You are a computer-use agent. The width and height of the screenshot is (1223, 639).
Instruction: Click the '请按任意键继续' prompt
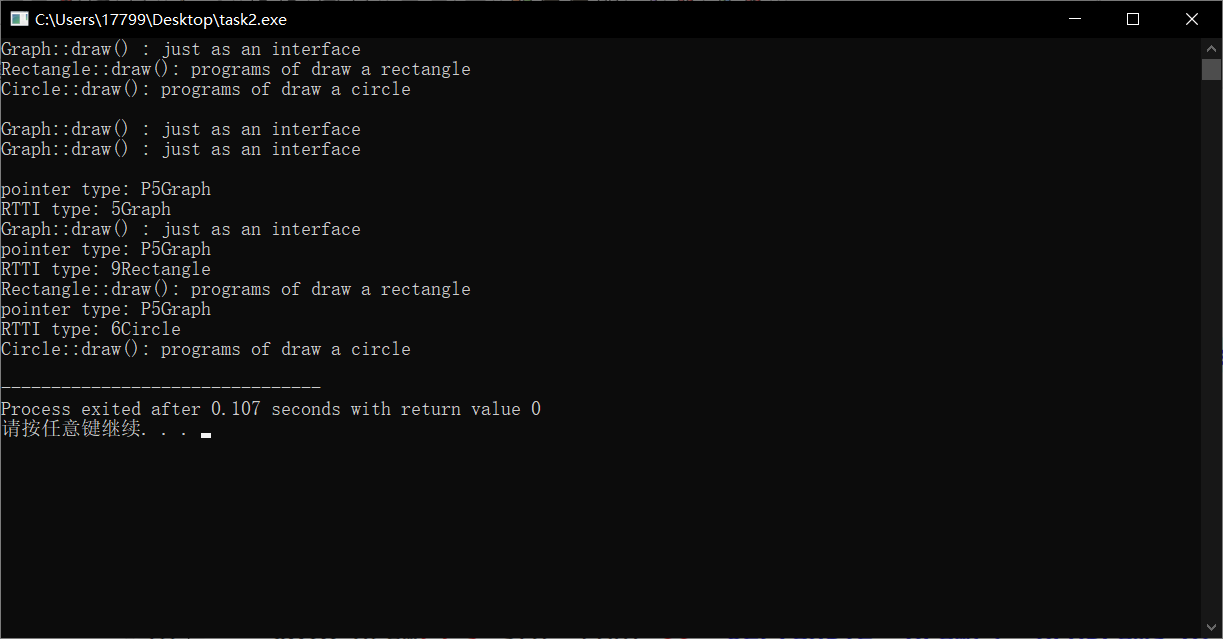(x=71, y=430)
